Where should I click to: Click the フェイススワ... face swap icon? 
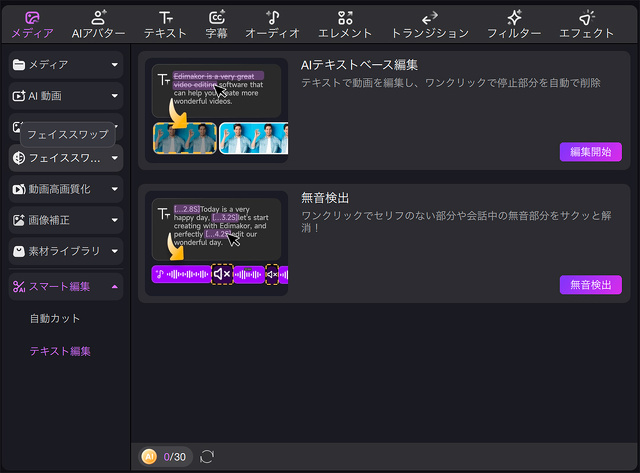[19, 158]
